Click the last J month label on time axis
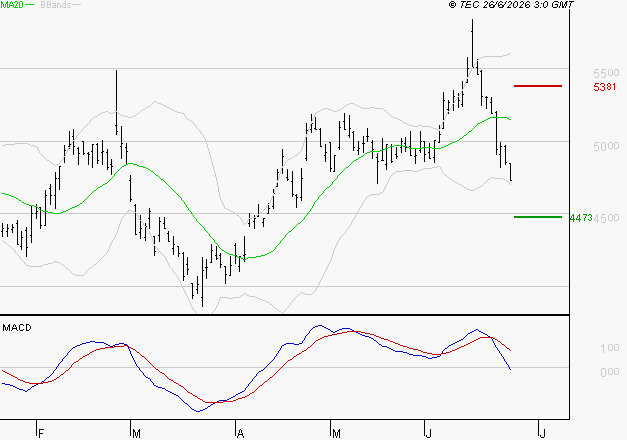 [542, 434]
